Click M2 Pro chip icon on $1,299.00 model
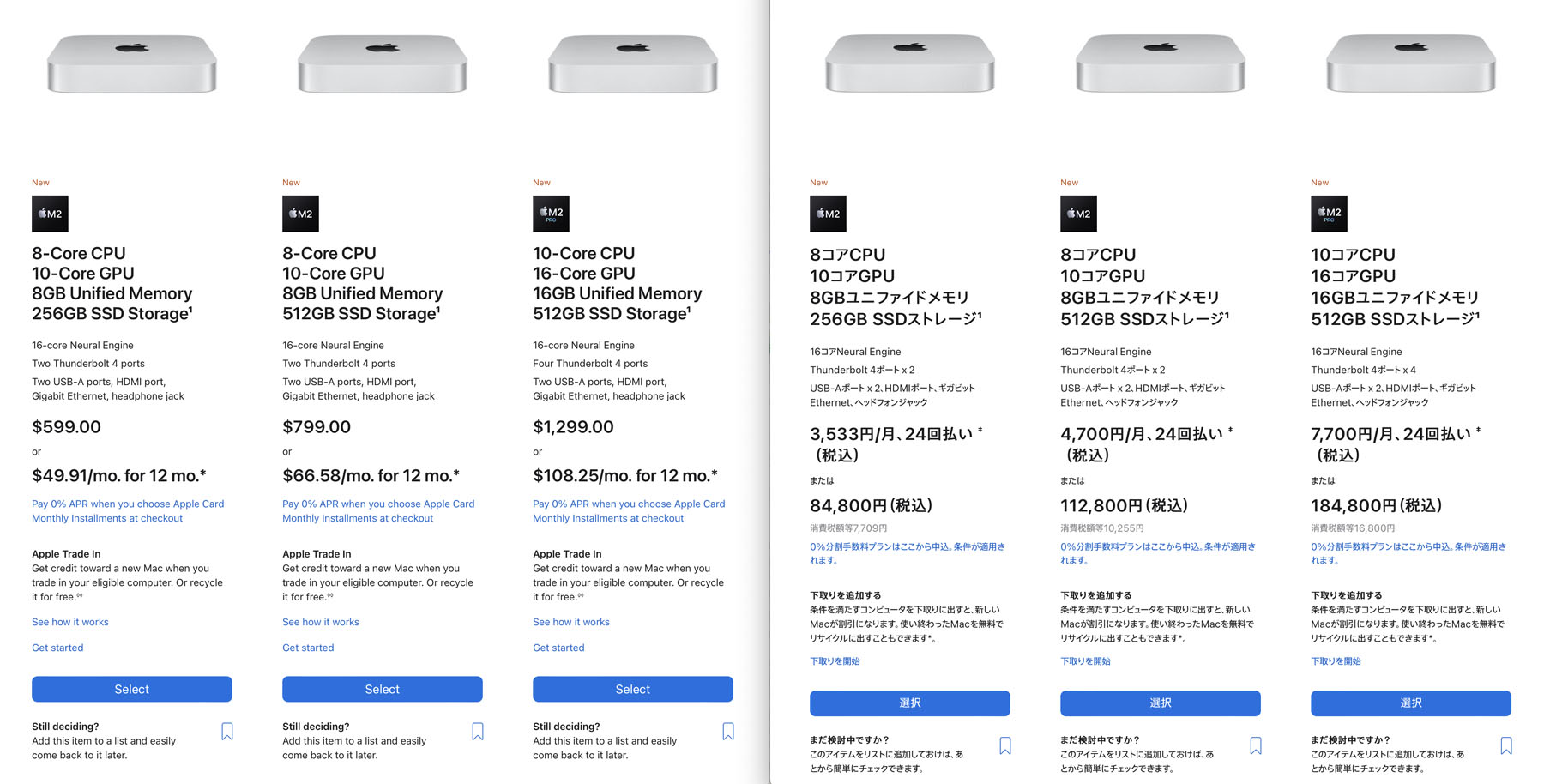The width and height of the screenshot is (1544, 784). pyautogui.click(x=551, y=214)
